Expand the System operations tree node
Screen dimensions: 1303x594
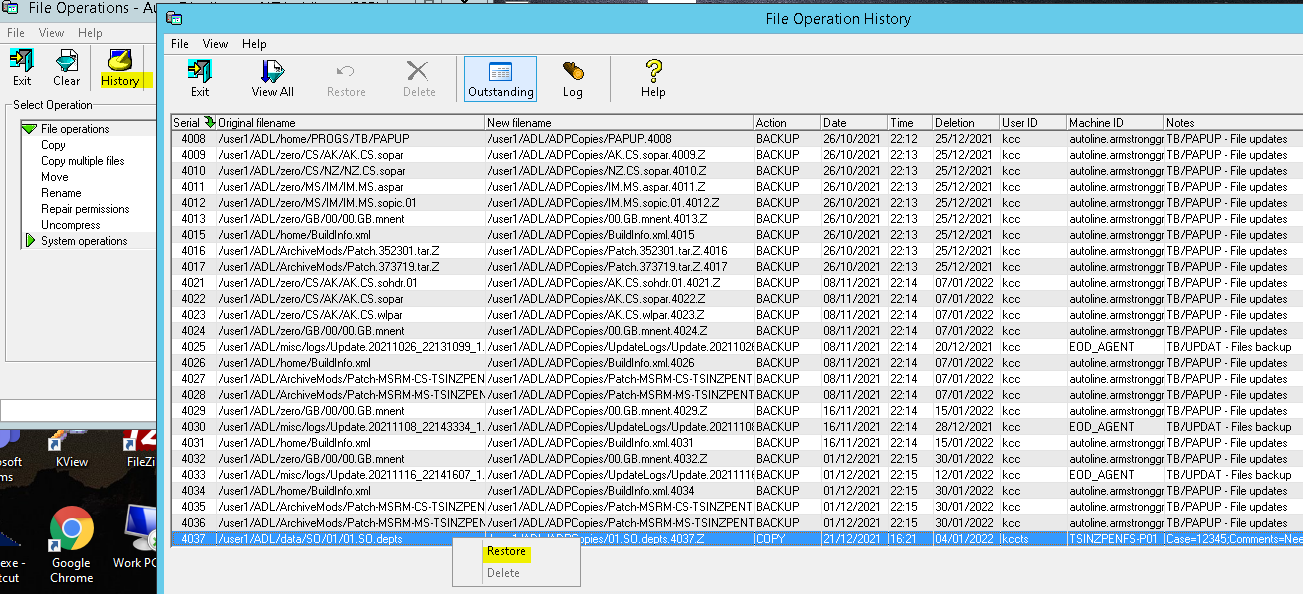[29, 241]
